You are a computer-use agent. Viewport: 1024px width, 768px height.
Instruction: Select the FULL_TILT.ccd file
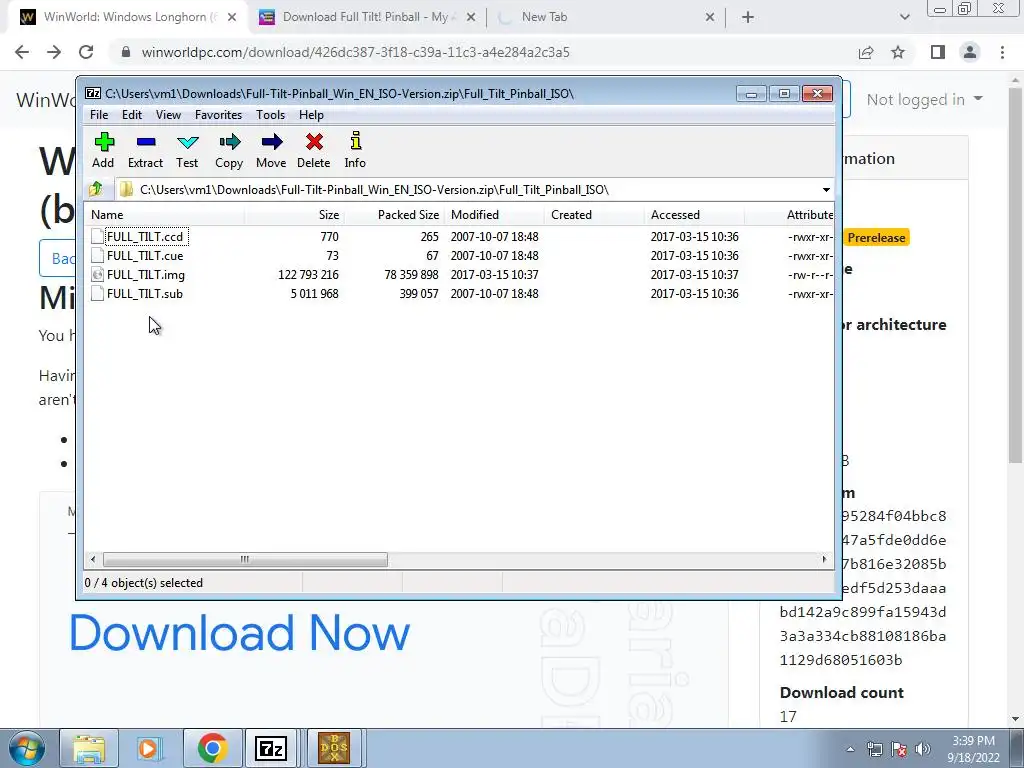point(145,237)
